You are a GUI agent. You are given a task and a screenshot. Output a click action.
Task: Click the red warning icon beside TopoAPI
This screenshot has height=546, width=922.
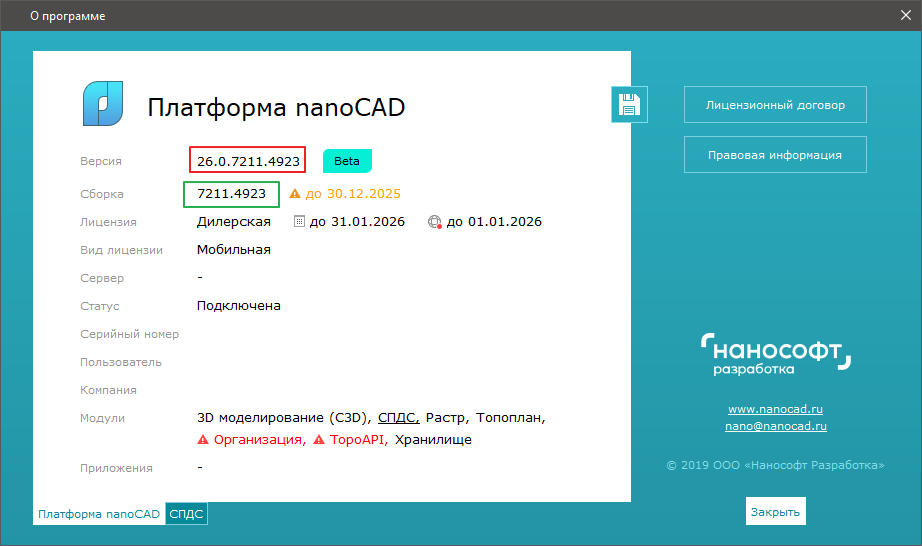tap(319, 440)
